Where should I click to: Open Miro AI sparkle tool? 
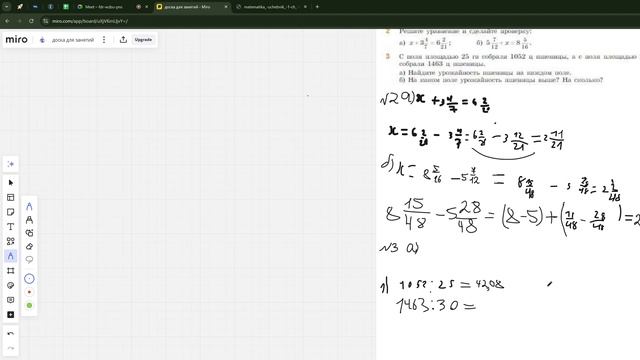pos(11,164)
